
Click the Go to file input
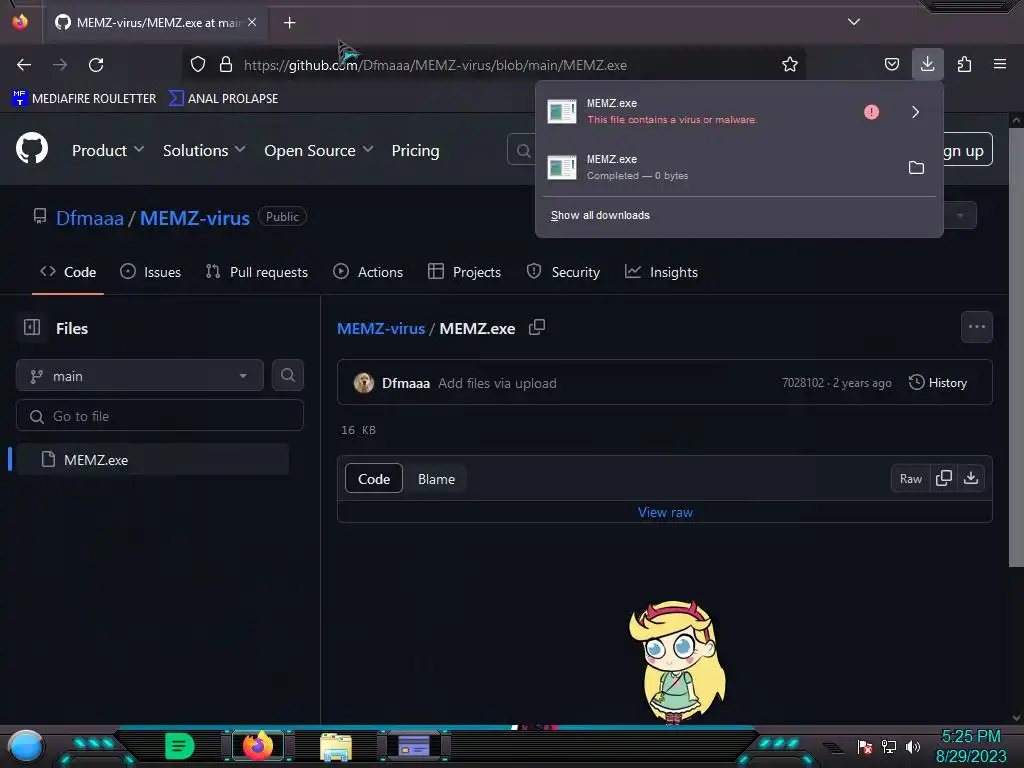click(160, 416)
